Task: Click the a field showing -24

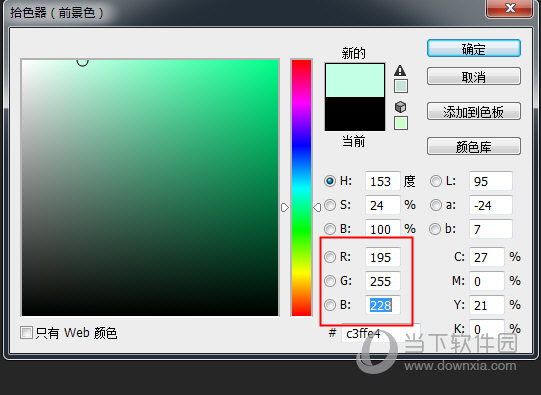Action: pos(491,205)
